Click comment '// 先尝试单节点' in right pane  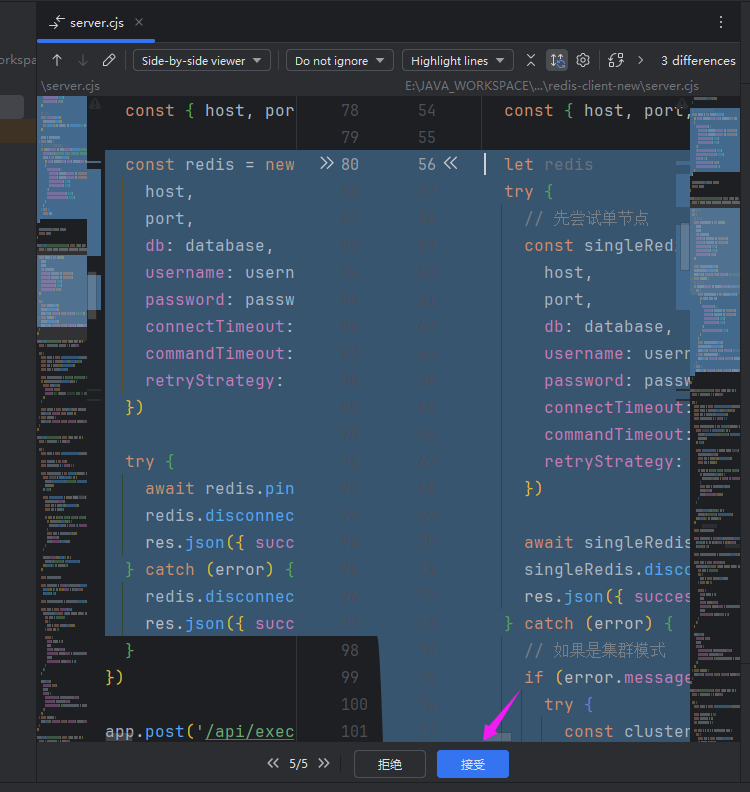click(x=586, y=219)
